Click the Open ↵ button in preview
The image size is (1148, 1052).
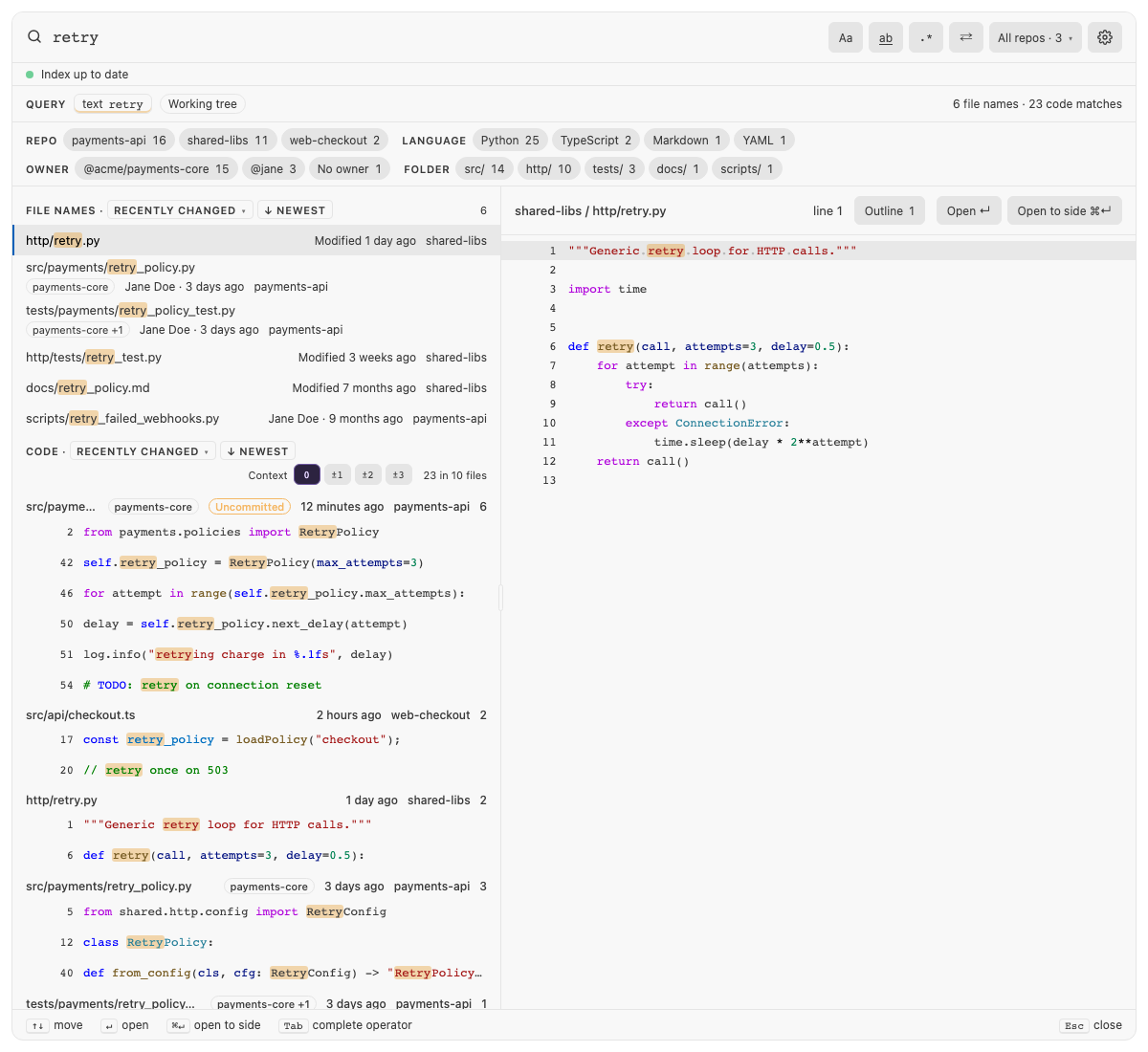click(x=969, y=211)
